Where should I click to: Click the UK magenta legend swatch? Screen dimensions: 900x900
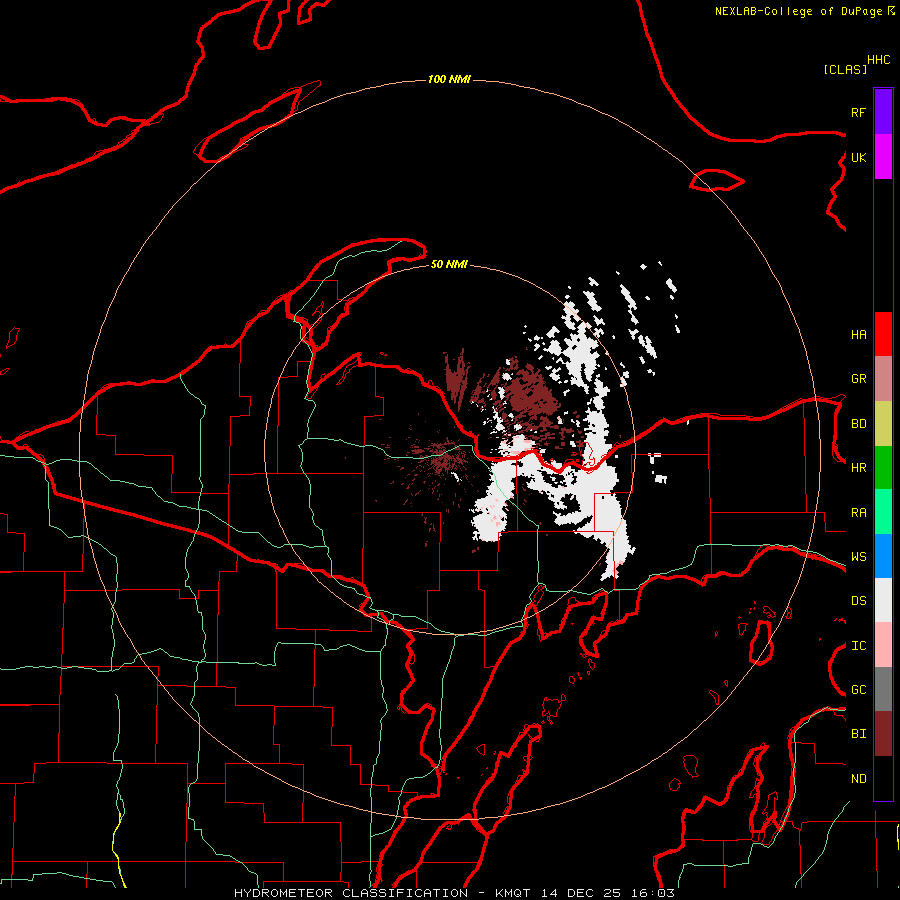pos(883,157)
